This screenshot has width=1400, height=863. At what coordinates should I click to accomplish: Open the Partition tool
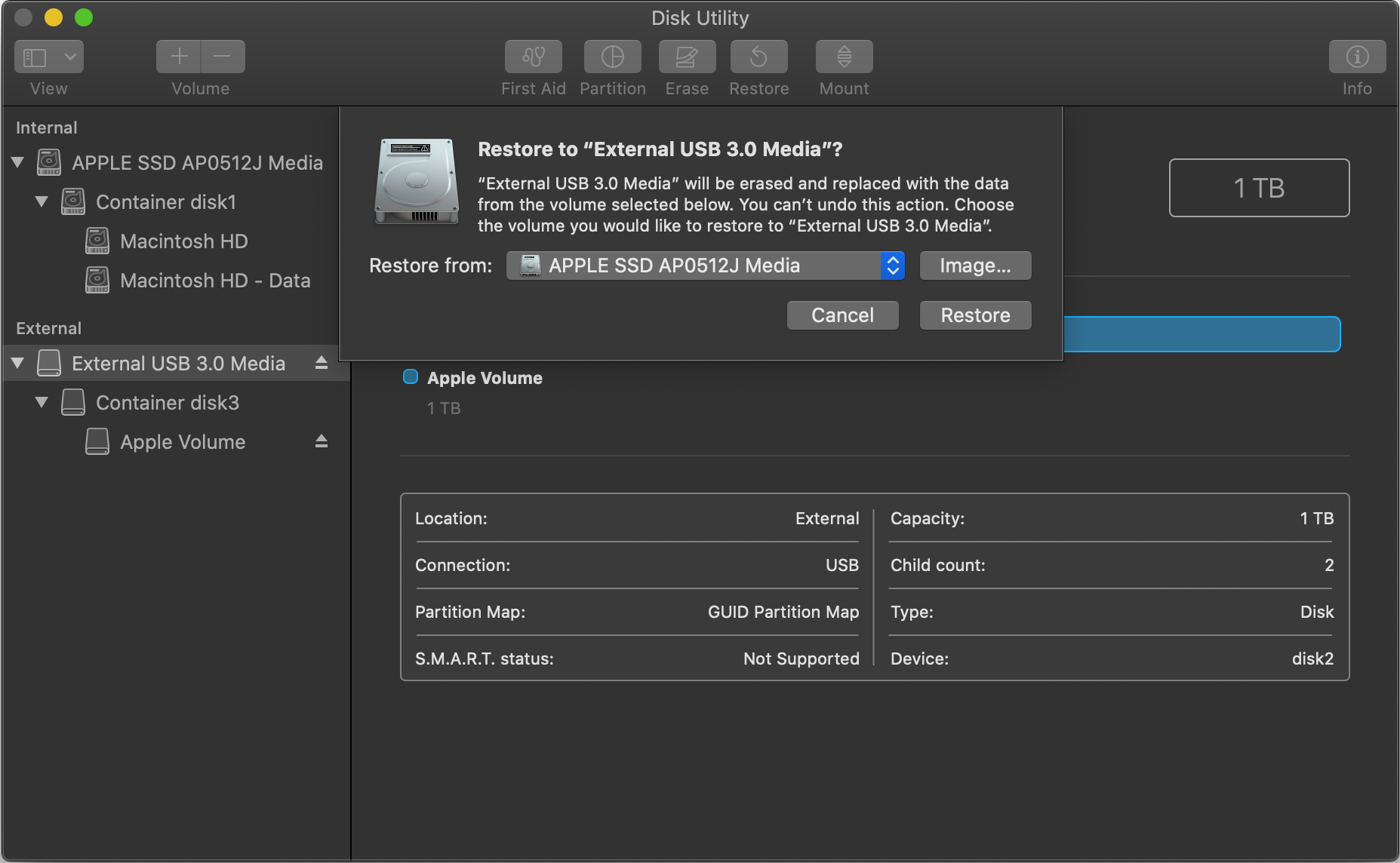click(x=612, y=57)
